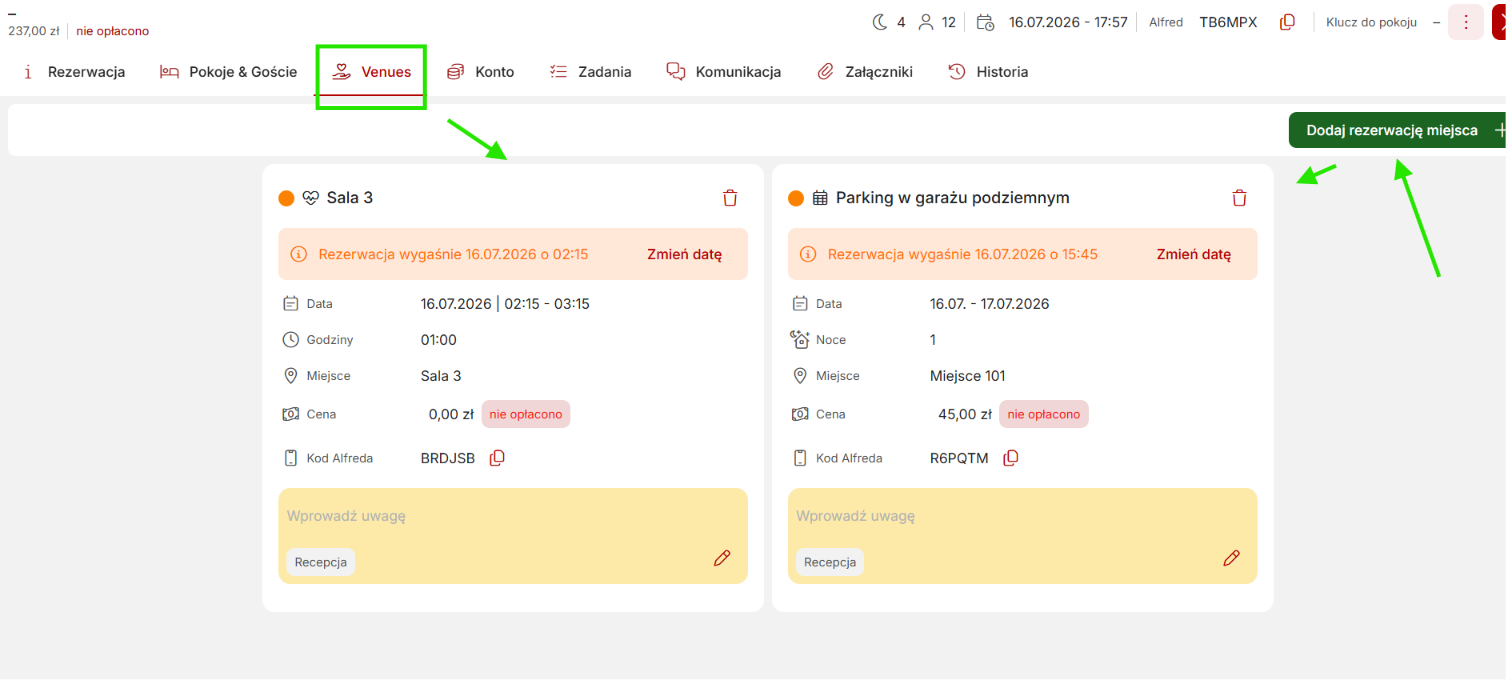Open the Komunikacja tab
This screenshot has height=680, width=1506.
(724, 72)
